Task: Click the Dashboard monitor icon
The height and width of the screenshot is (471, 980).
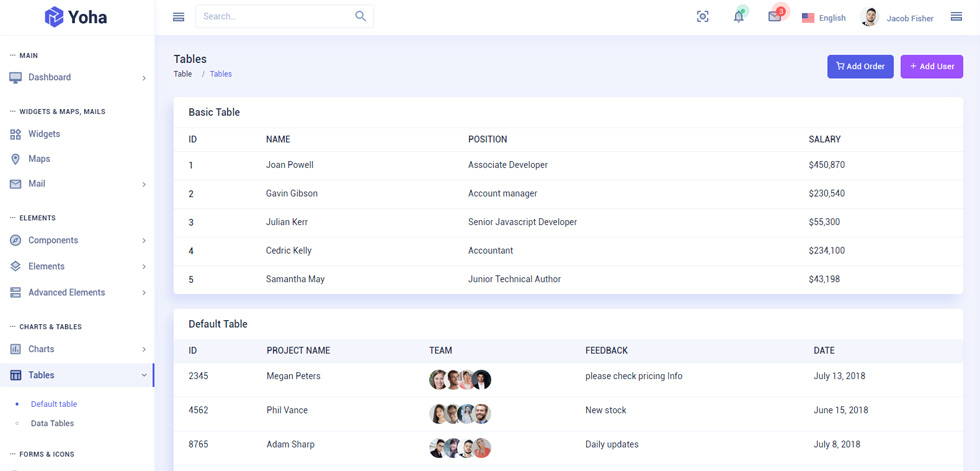Action: 16,77
